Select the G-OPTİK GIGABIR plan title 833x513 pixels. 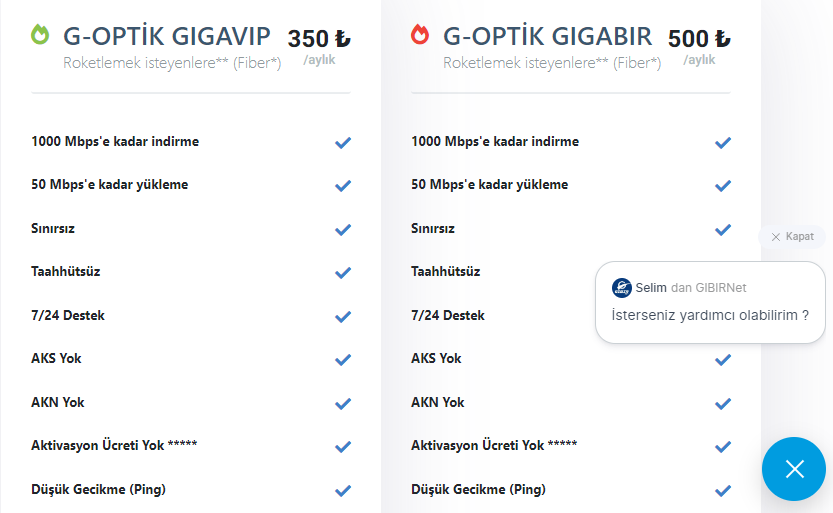click(547, 37)
